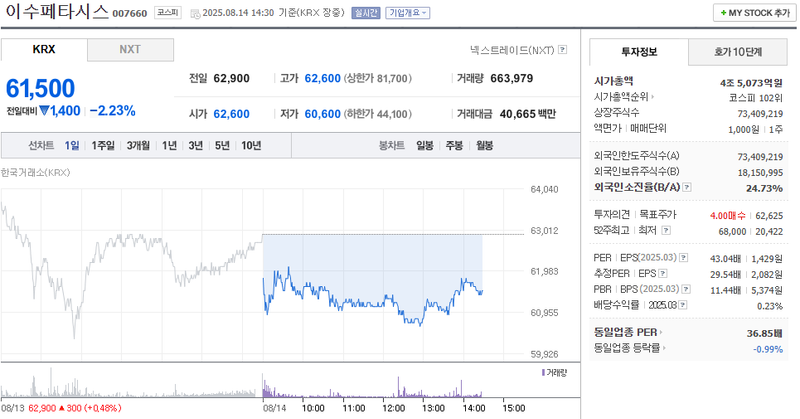Click 이수페타시스 stock name heading
The width and height of the screenshot is (800, 419).
57,12
